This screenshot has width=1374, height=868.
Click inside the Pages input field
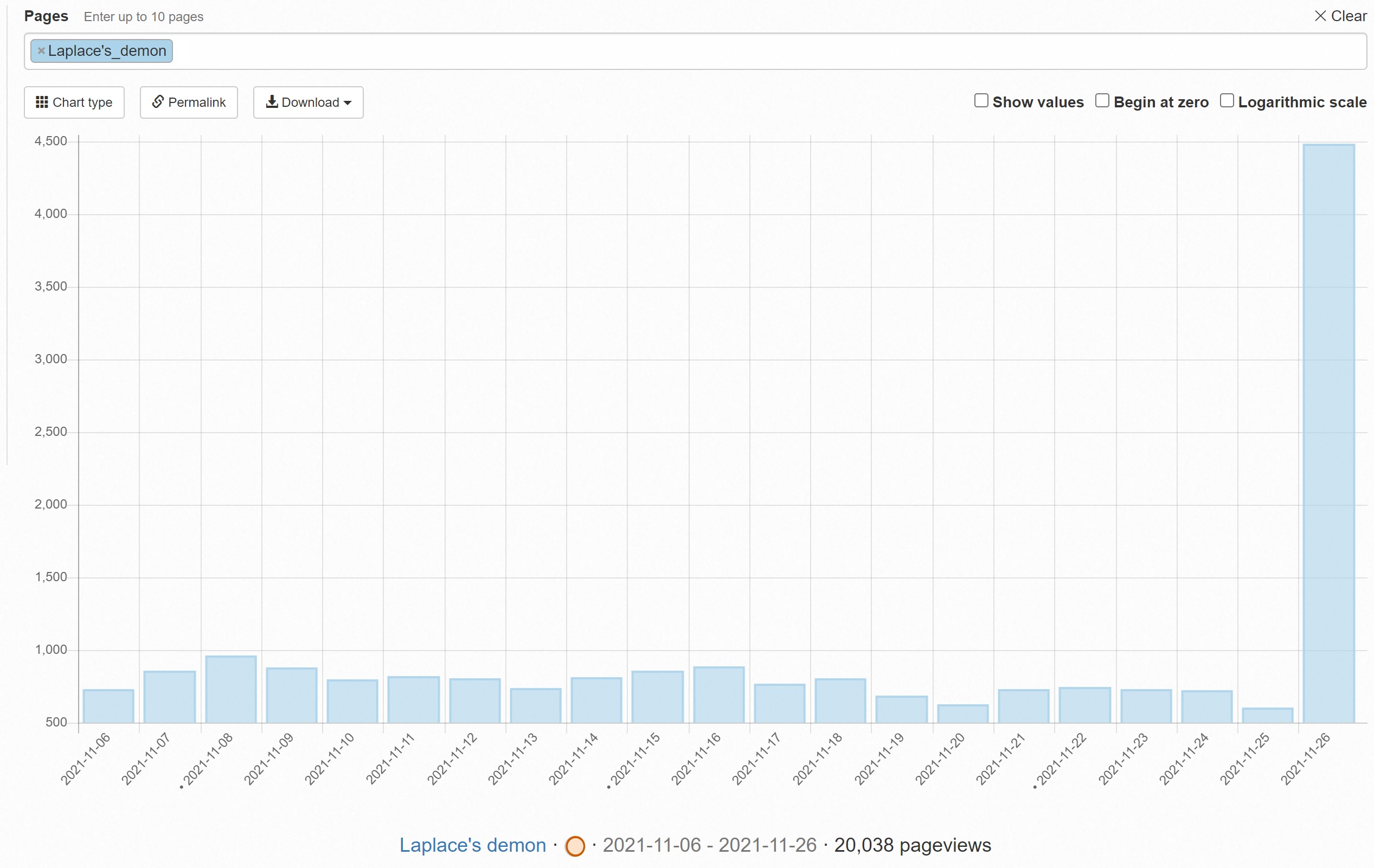pyautogui.click(x=685, y=52)
